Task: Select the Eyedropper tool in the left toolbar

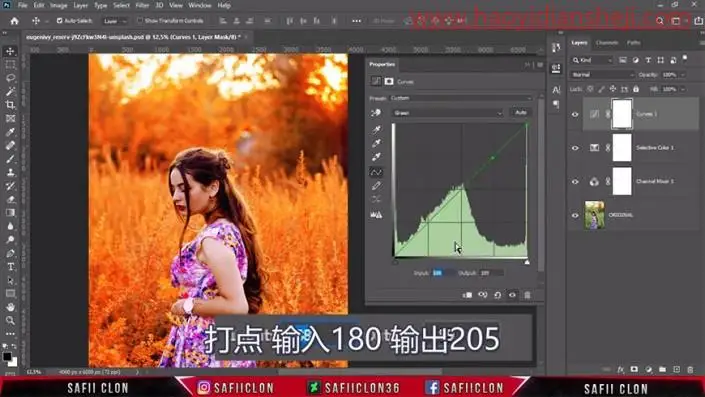Action: coord(10,132)
